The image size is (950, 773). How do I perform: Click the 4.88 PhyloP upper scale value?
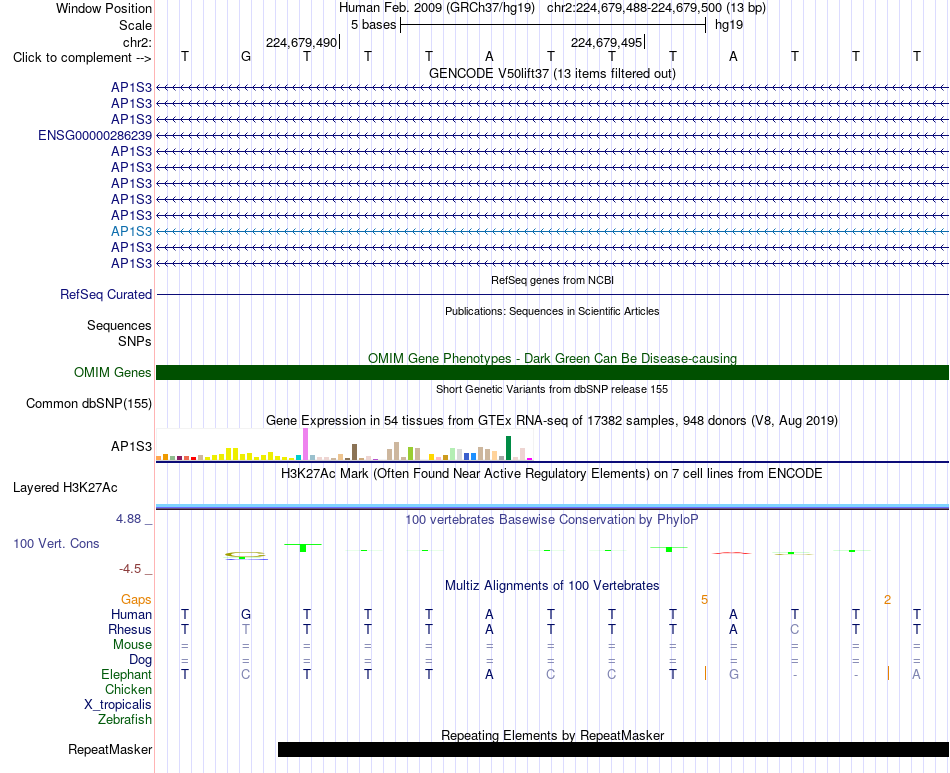tap(128, 519)
